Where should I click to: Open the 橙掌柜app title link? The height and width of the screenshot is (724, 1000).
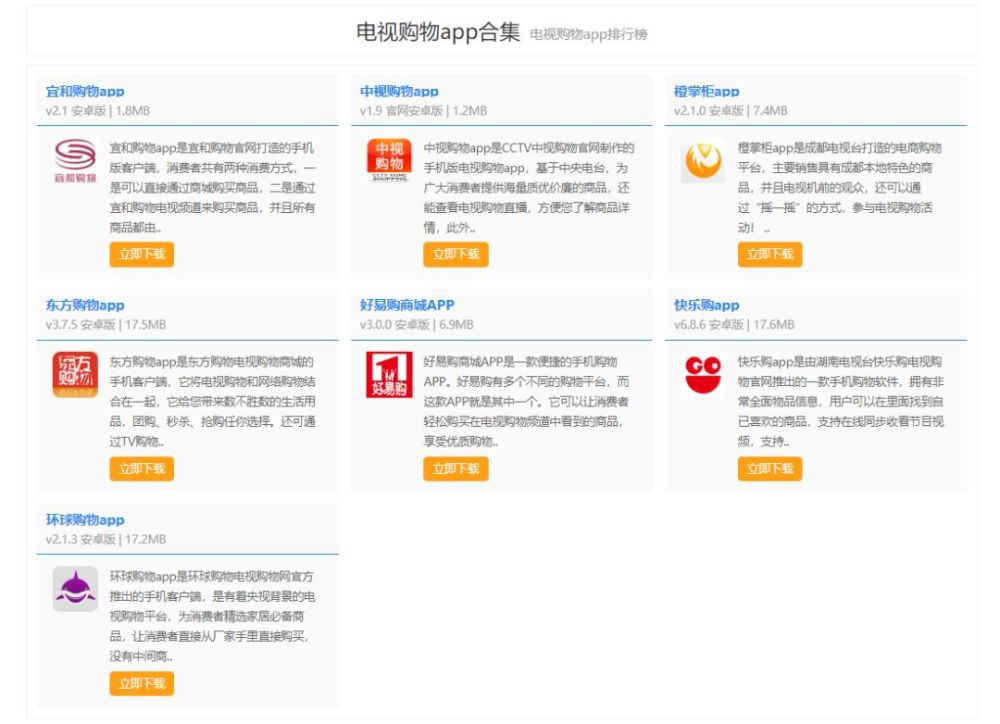pyautogui.click(x=707, y=91)
